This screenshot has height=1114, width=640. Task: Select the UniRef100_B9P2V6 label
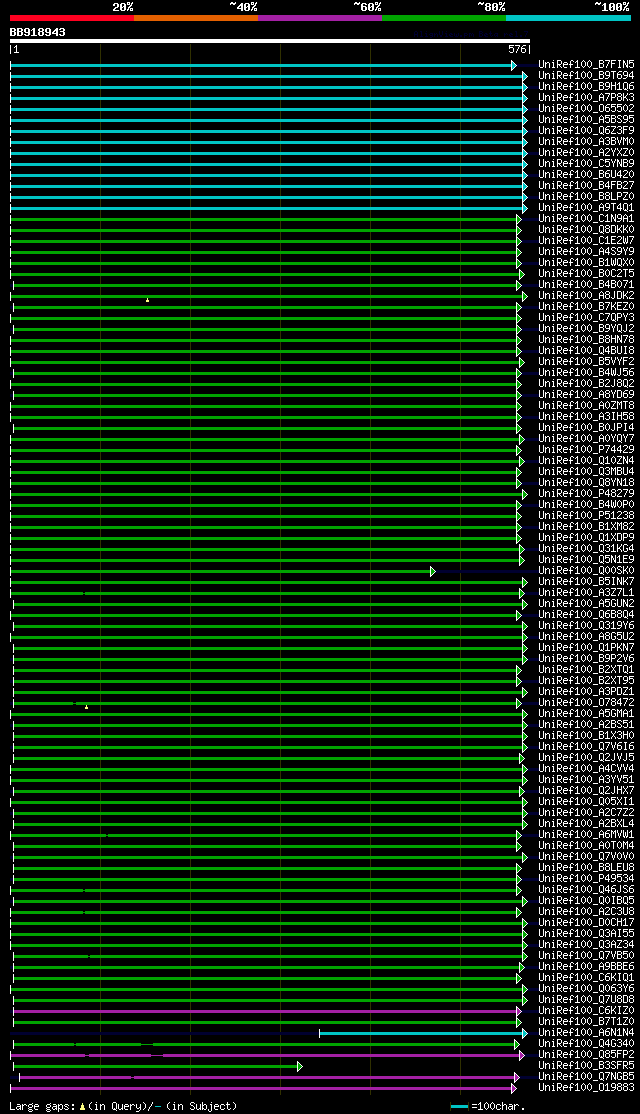pos(586,659)
